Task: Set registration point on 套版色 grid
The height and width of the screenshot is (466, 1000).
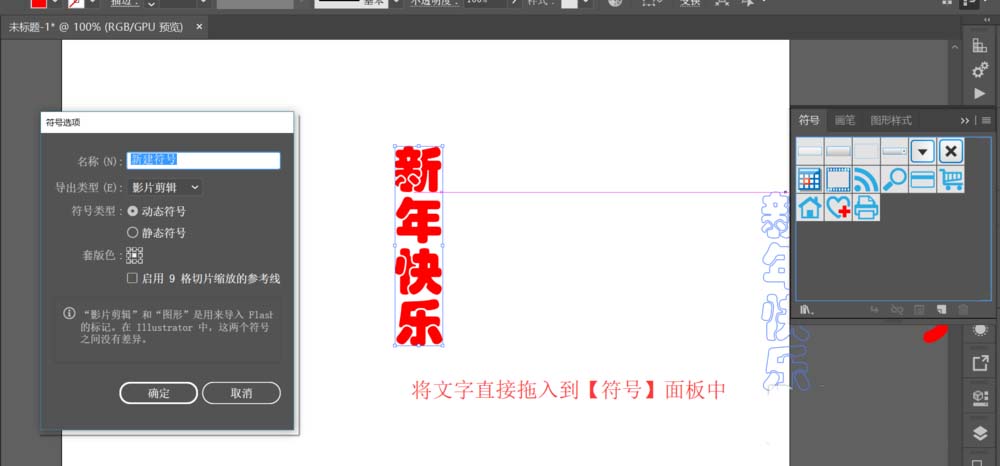Action: point(135,256)
